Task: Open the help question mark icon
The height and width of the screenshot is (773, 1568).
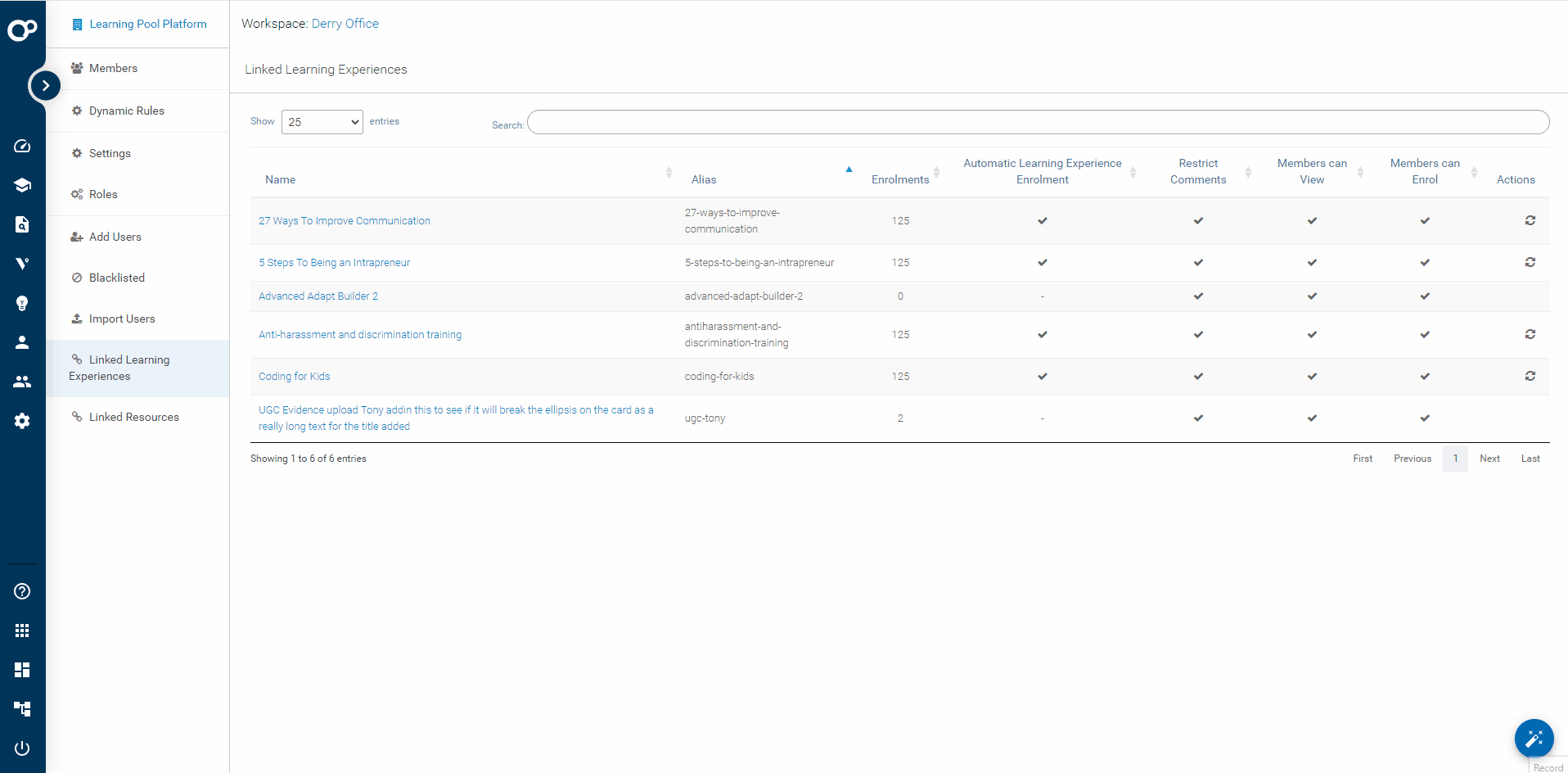Action: click(x=22, y=591)
